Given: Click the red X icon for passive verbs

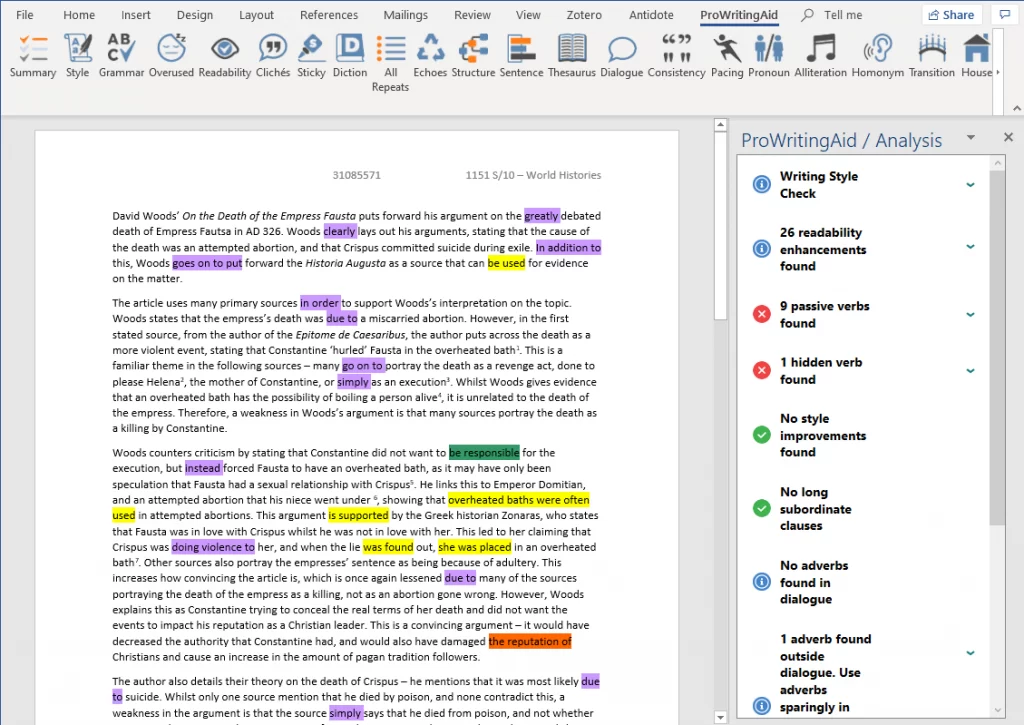Looking at the screenshot, I should (x=761, y=314).
